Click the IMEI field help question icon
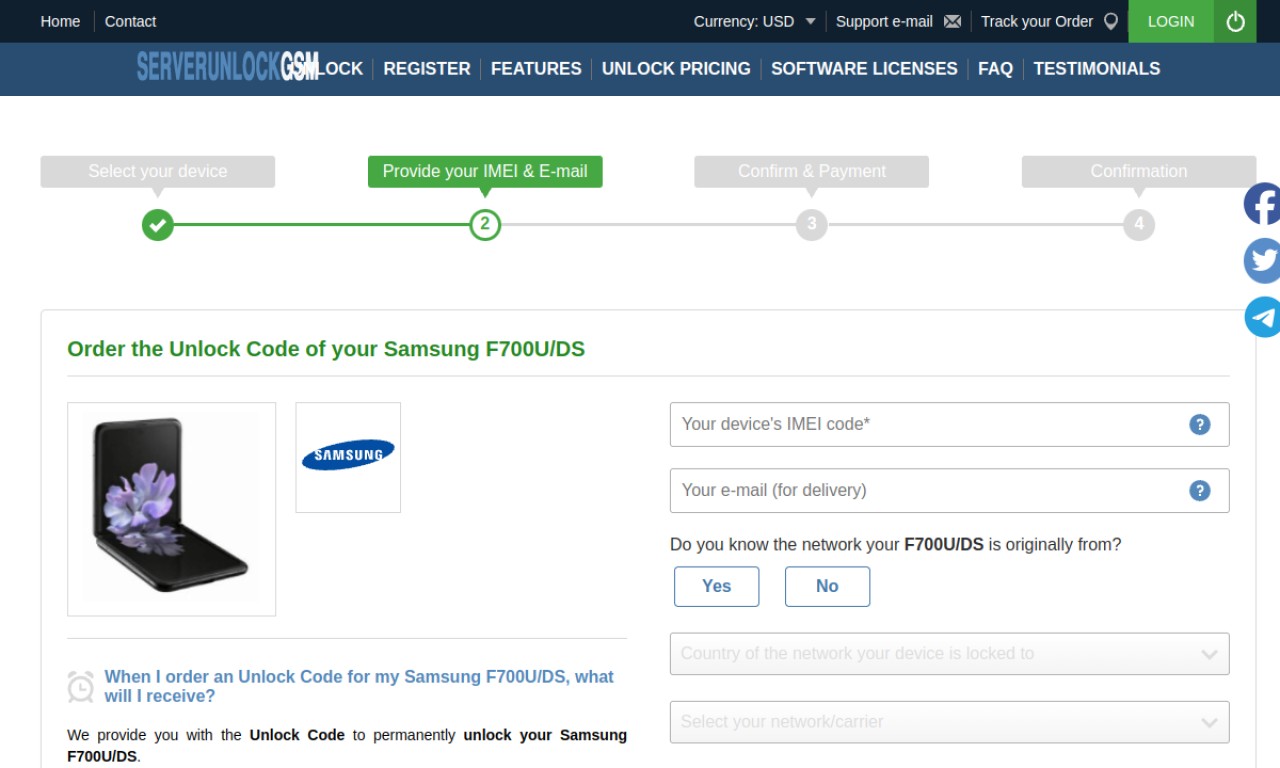Viewport: 1280px width, 768px height. [1200, 424]
